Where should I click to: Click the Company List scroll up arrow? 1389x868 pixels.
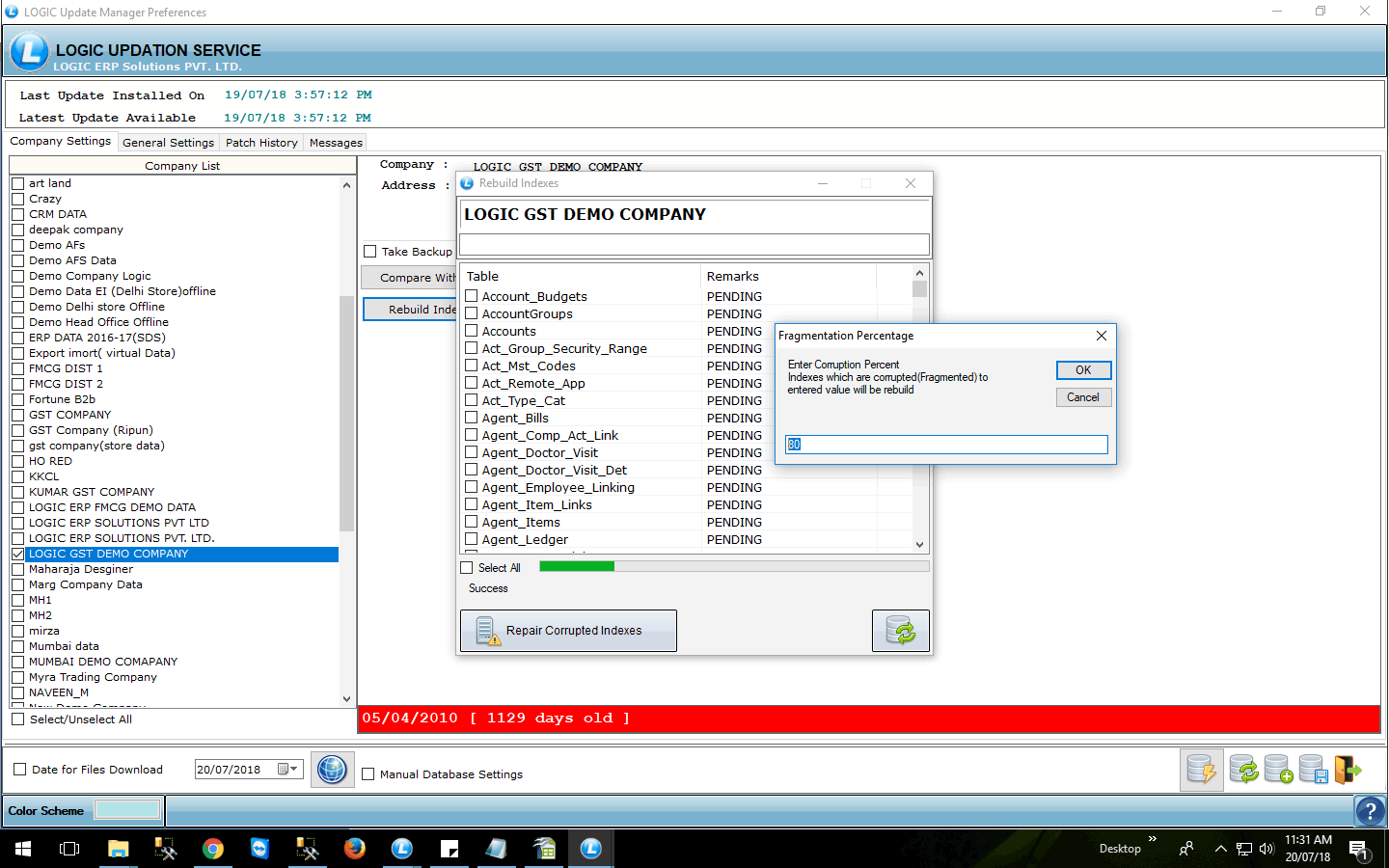point(346,184)
